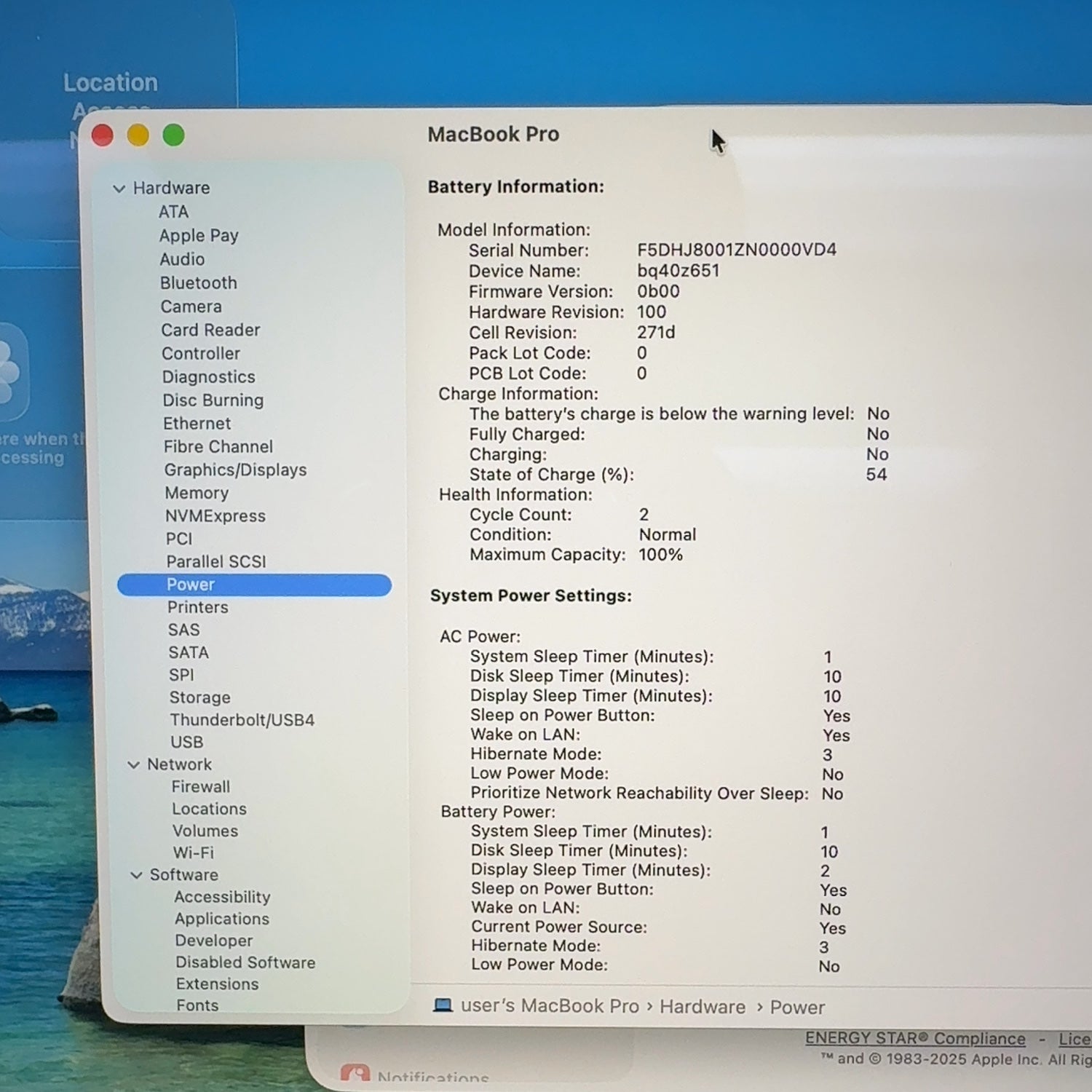This screenshot has width=1092, height=1092.
Task: Select Disc Burning in the sidebar
Action: click(x=213, y=400)
